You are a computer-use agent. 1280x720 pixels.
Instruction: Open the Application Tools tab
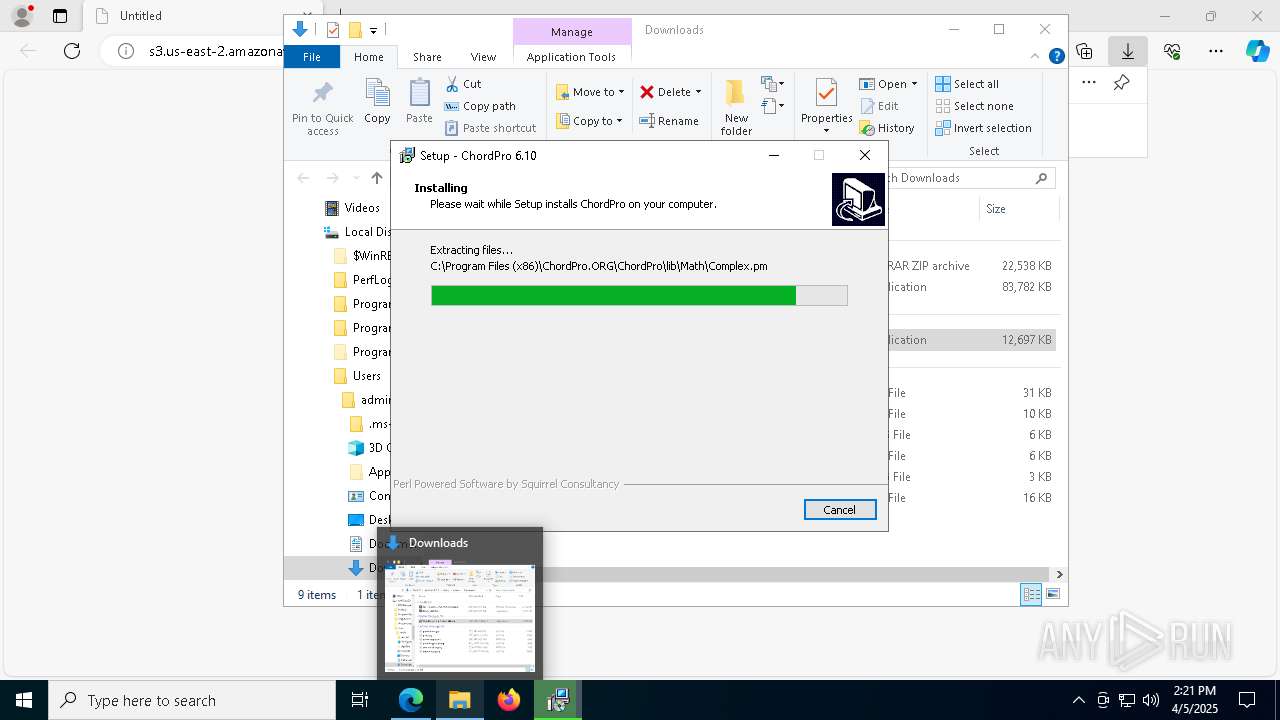point(571,57)
